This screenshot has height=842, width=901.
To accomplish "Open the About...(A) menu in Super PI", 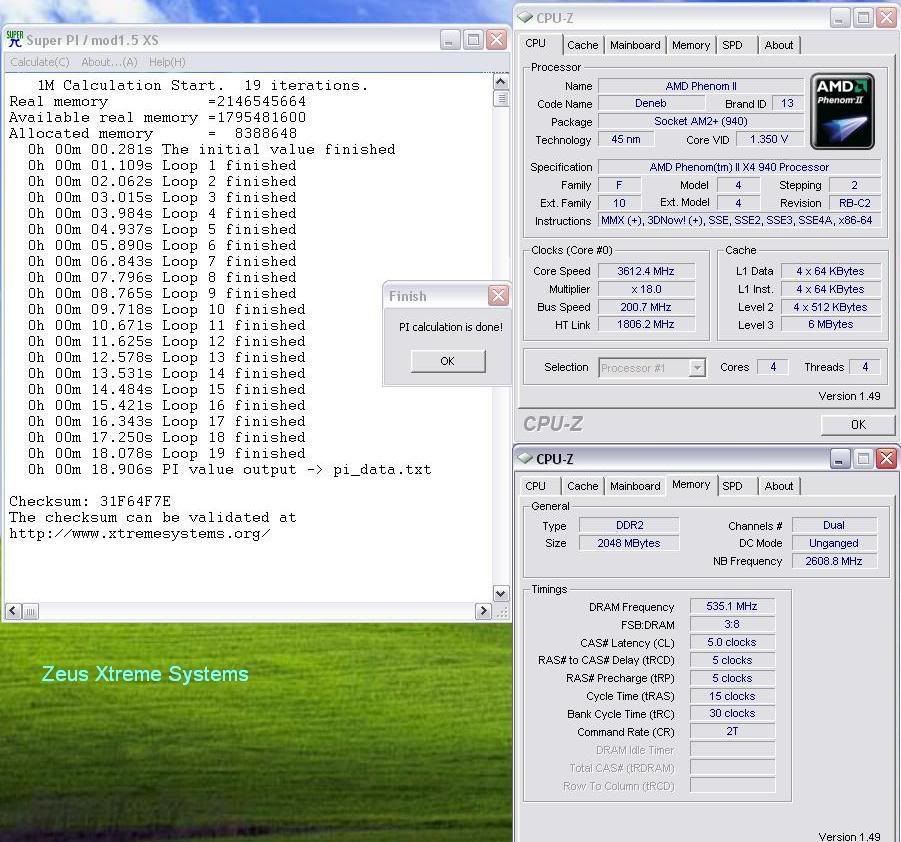I will click(109, 62).
